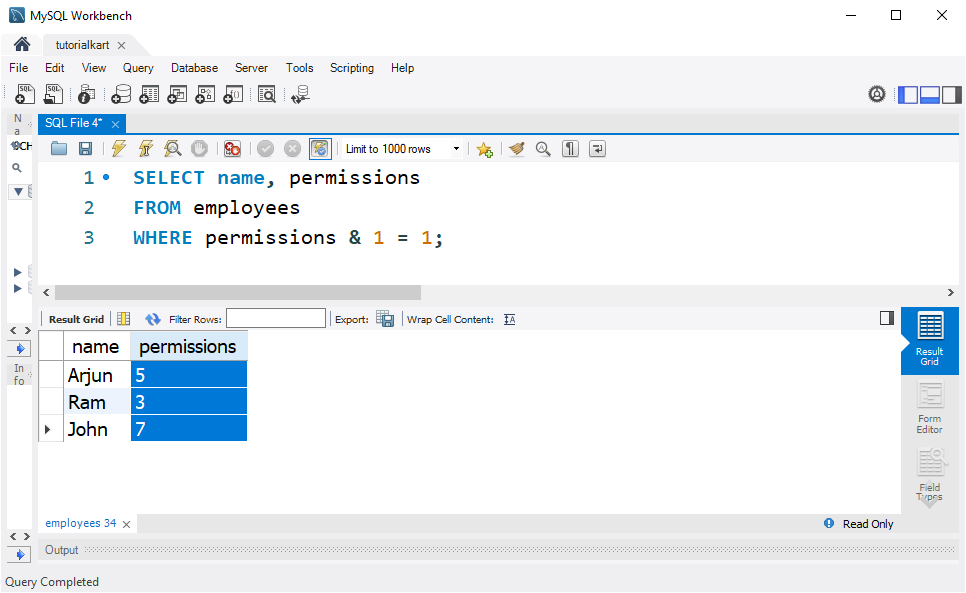Create a new table icon
The height and width of the screenshot is (593, 966).
coord(149,94)
